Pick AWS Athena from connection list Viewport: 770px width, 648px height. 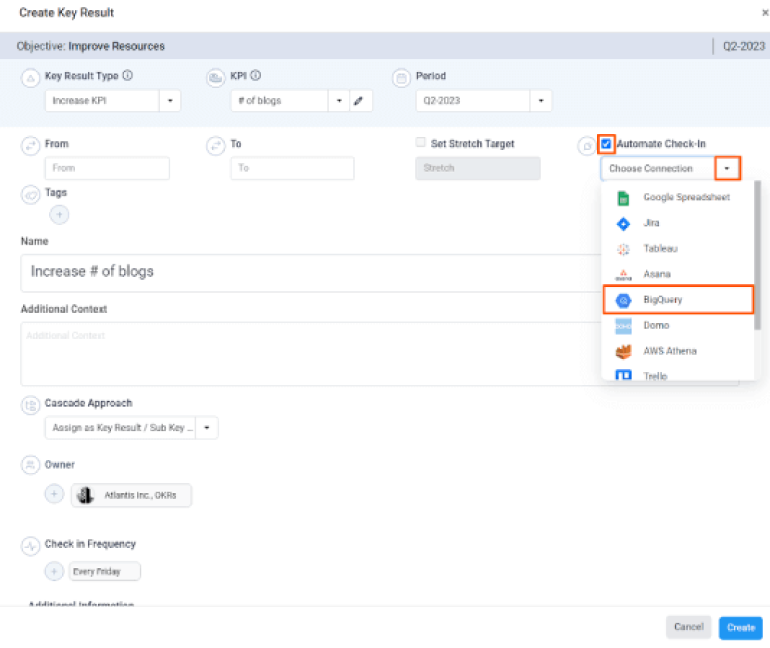point(678,351)
